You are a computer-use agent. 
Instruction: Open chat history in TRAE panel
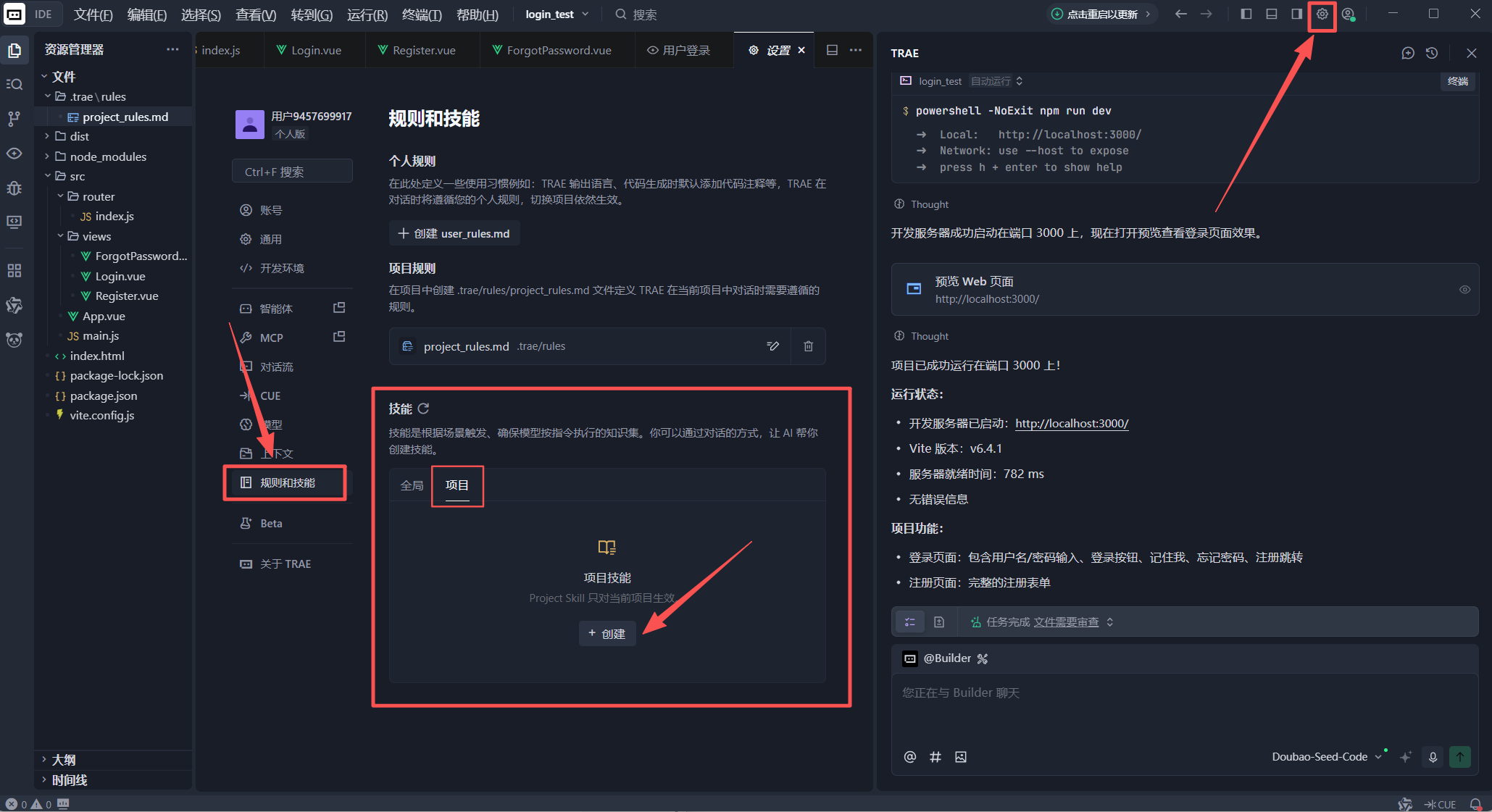point(1431,53)
